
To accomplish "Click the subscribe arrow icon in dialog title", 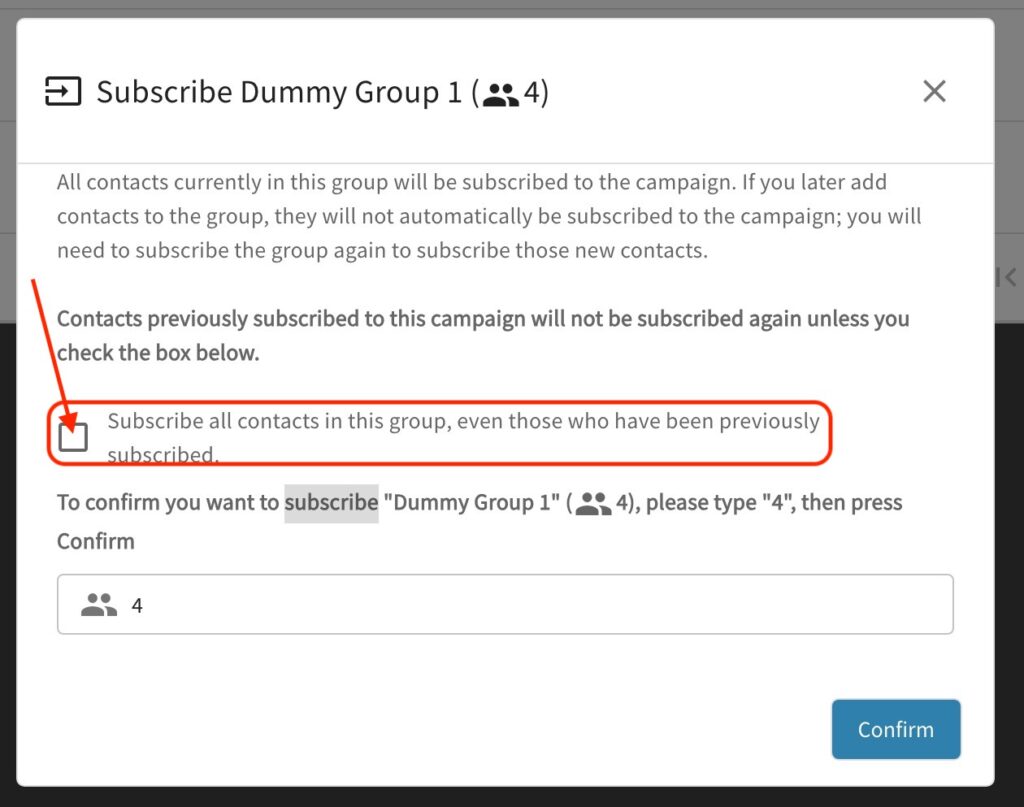I will click(x=63, y=93).
